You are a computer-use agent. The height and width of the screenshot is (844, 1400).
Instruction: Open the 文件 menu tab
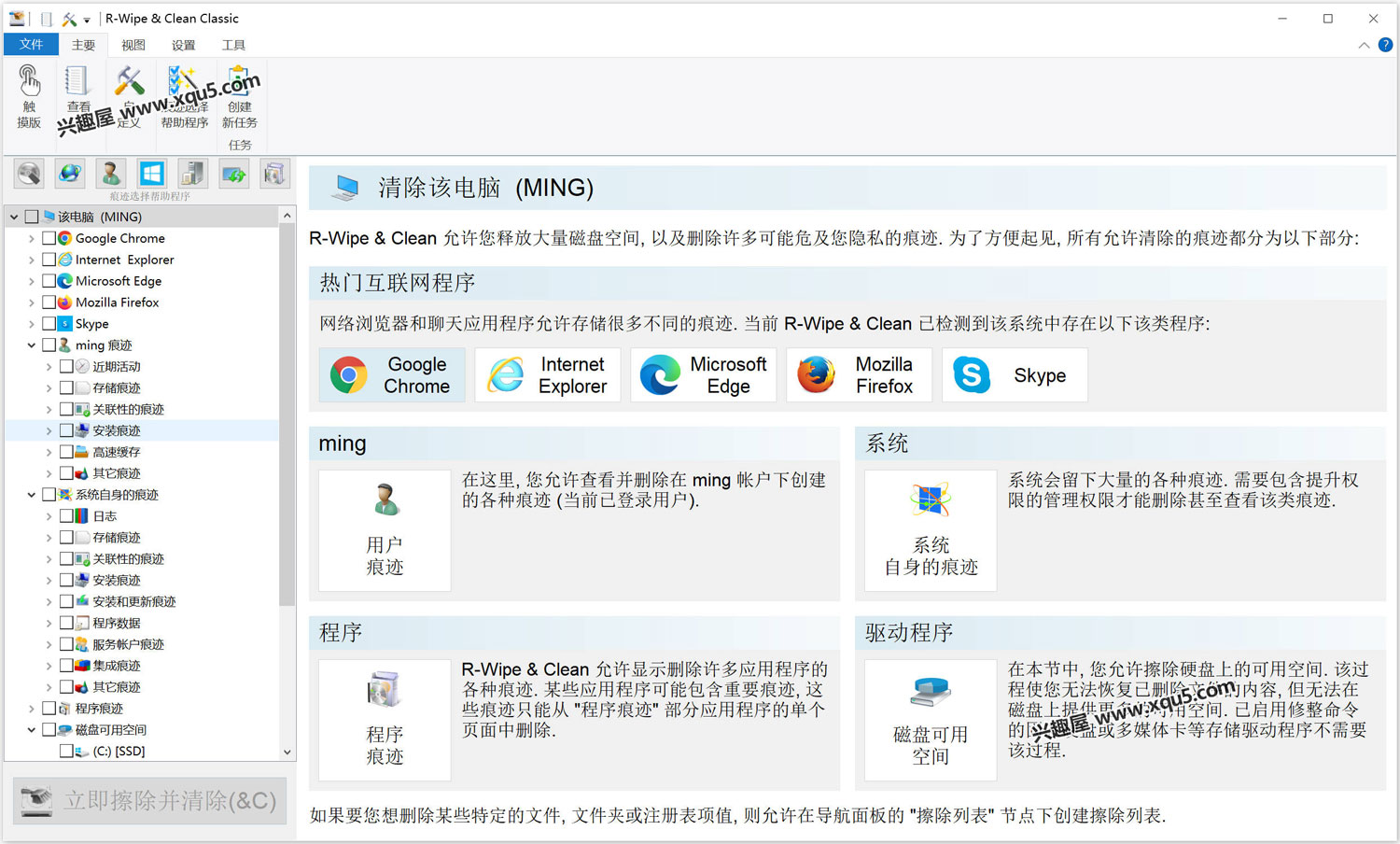[31, 45]
